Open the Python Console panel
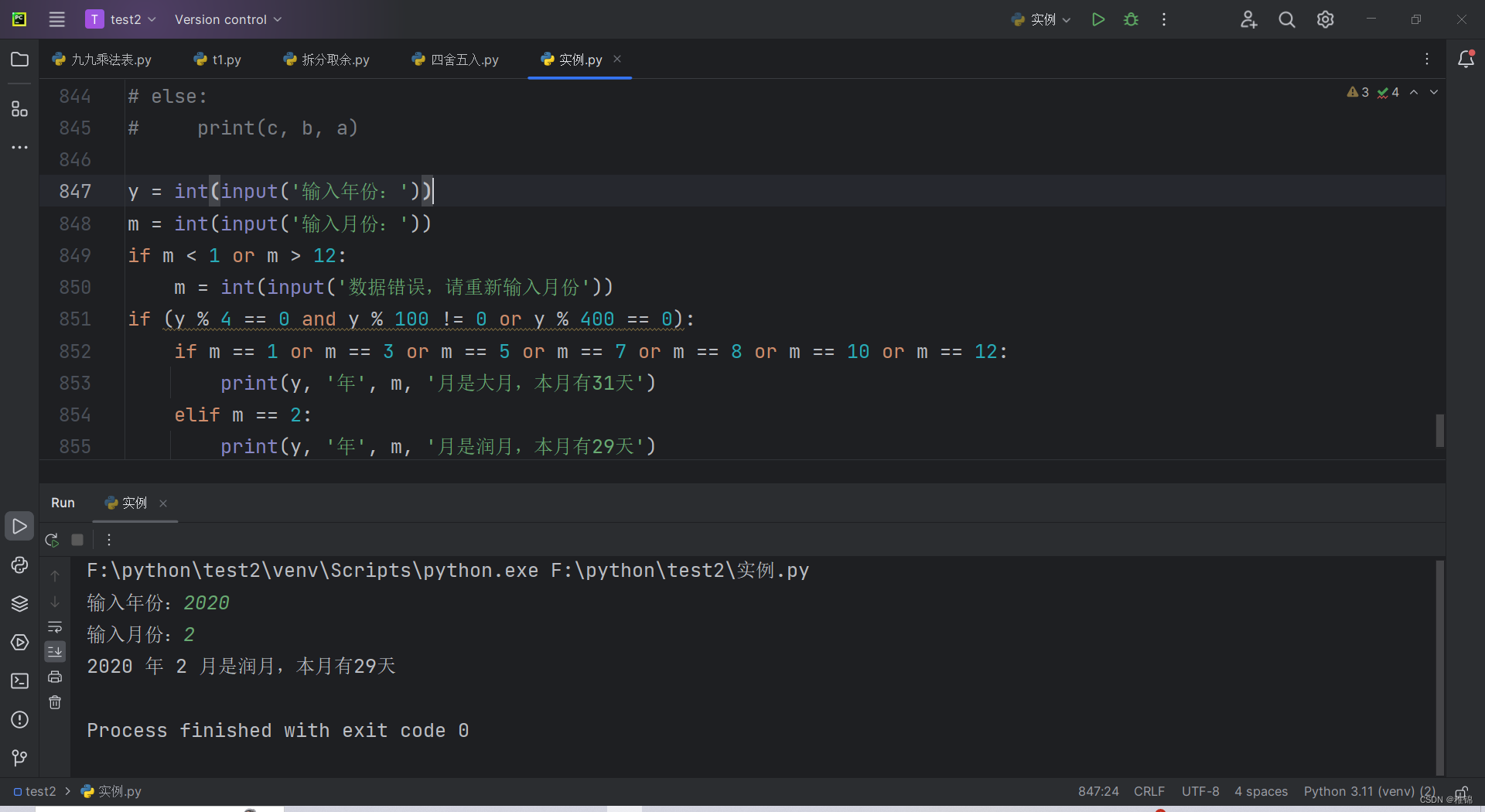The height and width of the screenshot is (812, 1485). coord(19,565)
